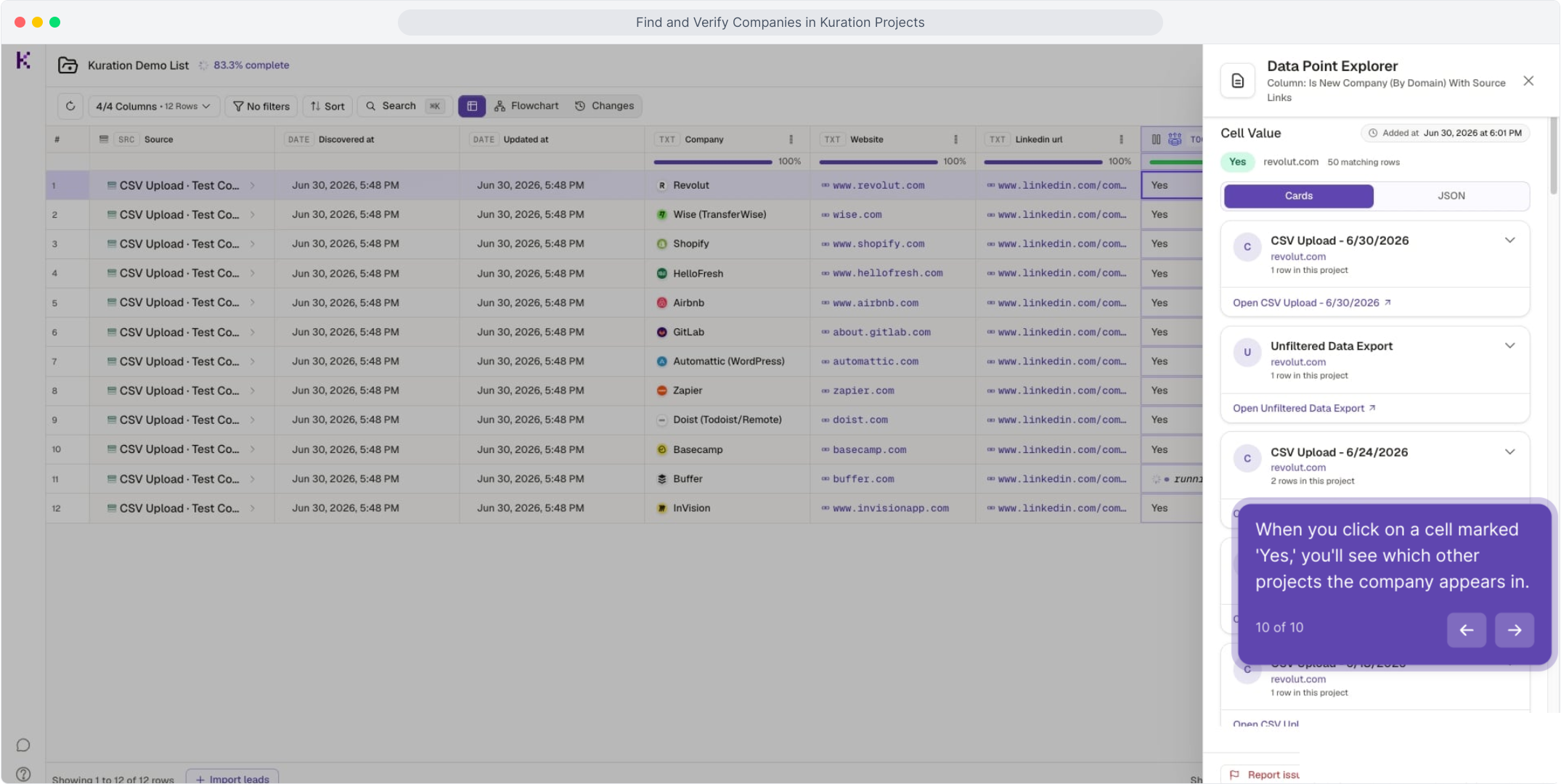Click the Basecamp company cell
Screen dimensions: 1561x784
tap(727, 449)
